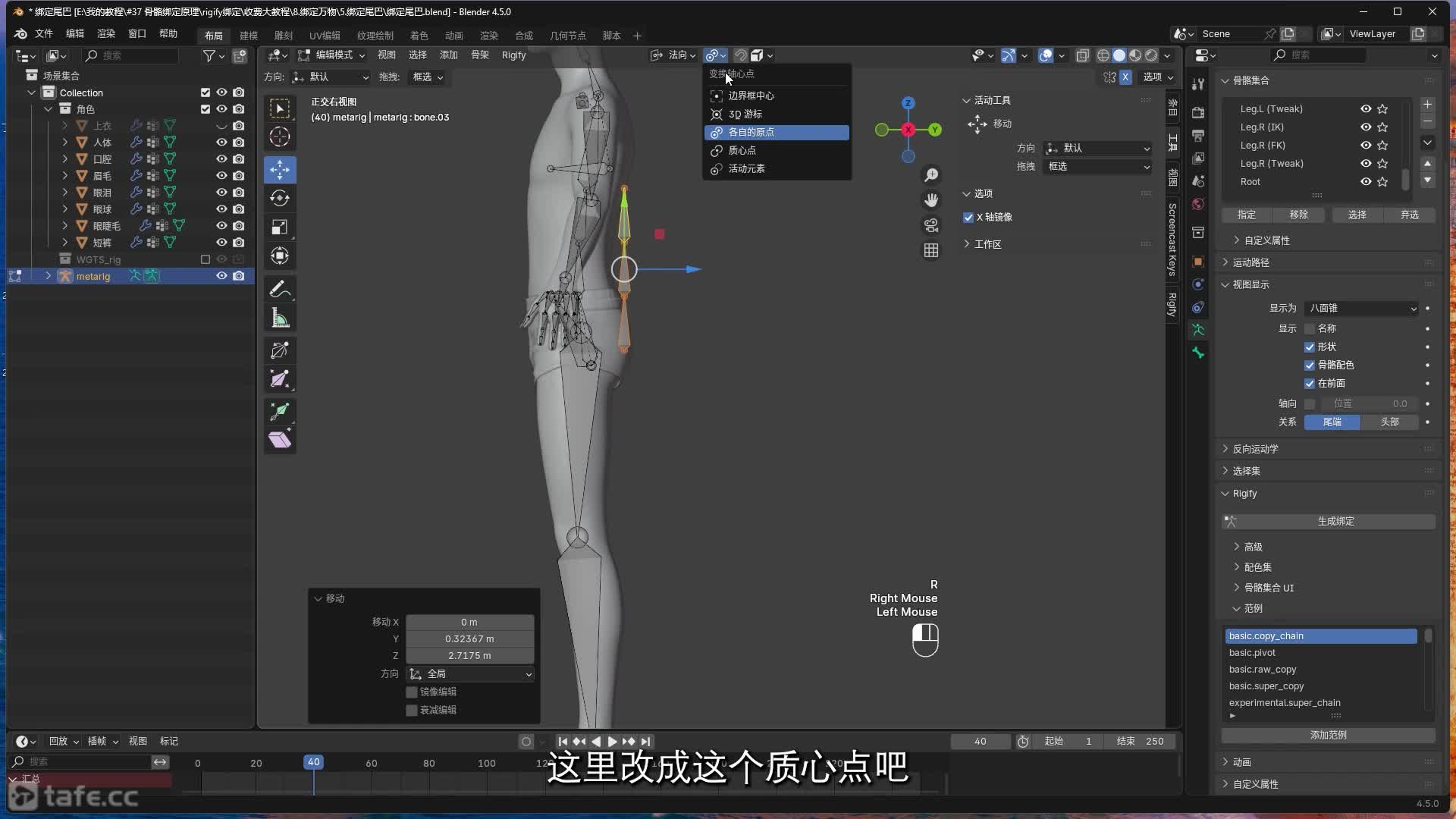1456x819 pixels.
Task: Click 指定 bone collection button
Action: (1246, 215)
